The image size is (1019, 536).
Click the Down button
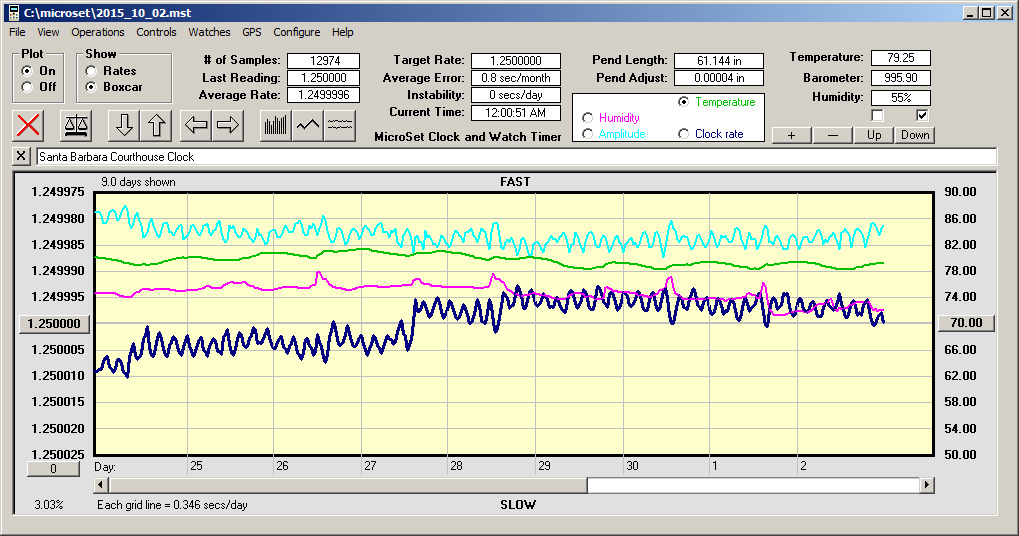point(915,135)
